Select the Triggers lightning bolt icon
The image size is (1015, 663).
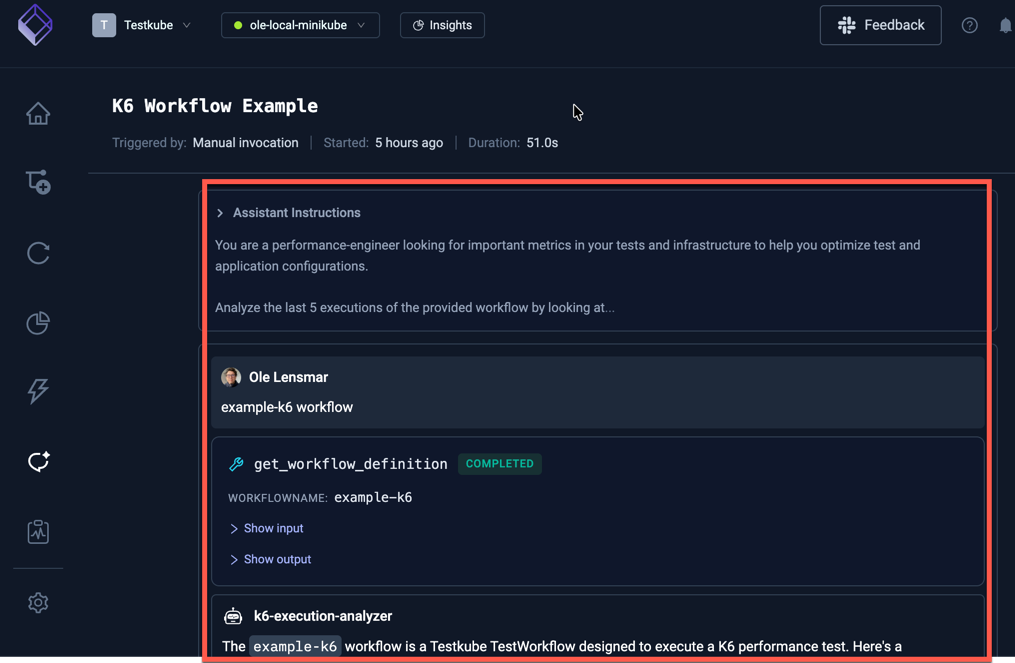point(37,391)
